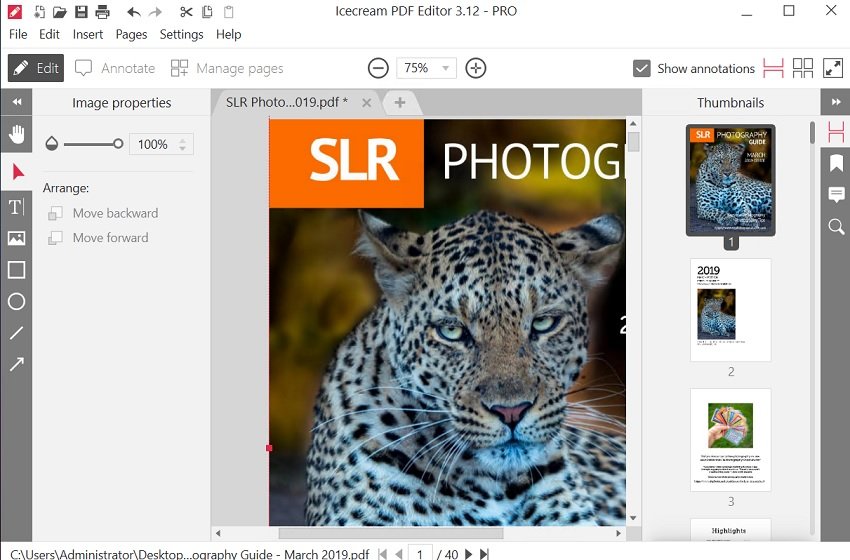850x560 pixels.
Task: Open the Bookmarks panel icon
Action: click(x=836, y=163)
